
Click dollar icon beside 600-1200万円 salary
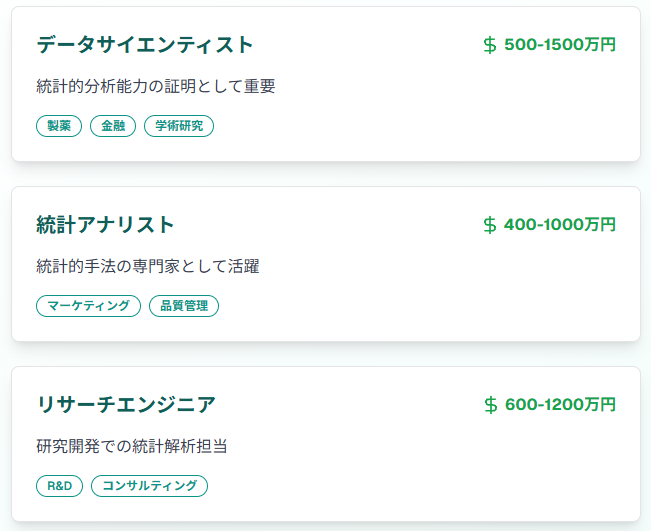(x=490, y=405)
